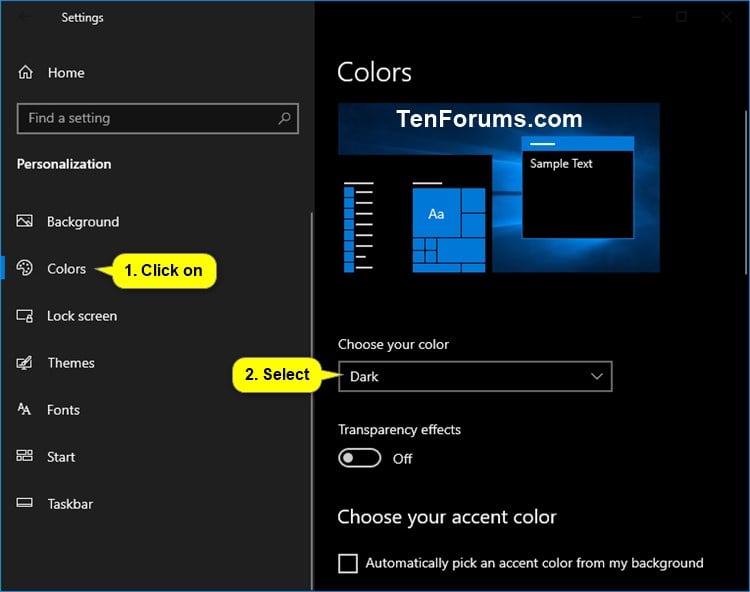The image size is (750, 592).
Task: Open Taskbar settings
Action: (x=70, y=504)
